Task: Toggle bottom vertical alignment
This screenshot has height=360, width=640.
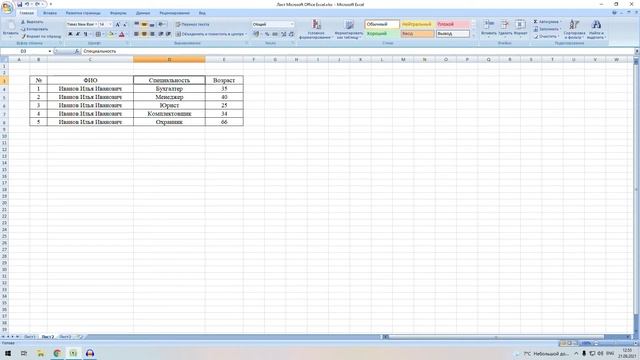Action: pos(152,24)
